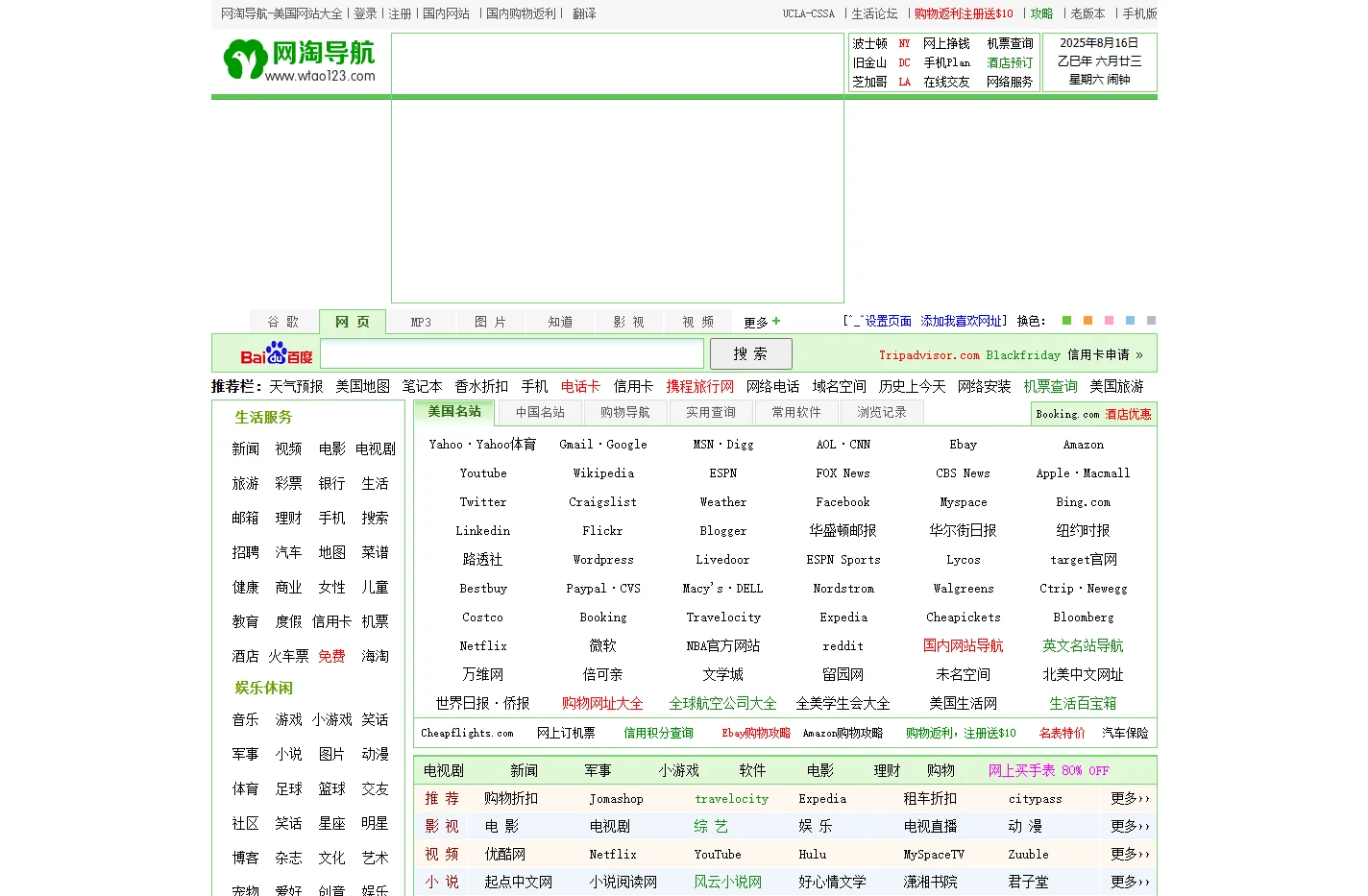Switch to the 影视 search tab
The image size is (1368, 896).
pyautogui.click(x=629, y=322)
